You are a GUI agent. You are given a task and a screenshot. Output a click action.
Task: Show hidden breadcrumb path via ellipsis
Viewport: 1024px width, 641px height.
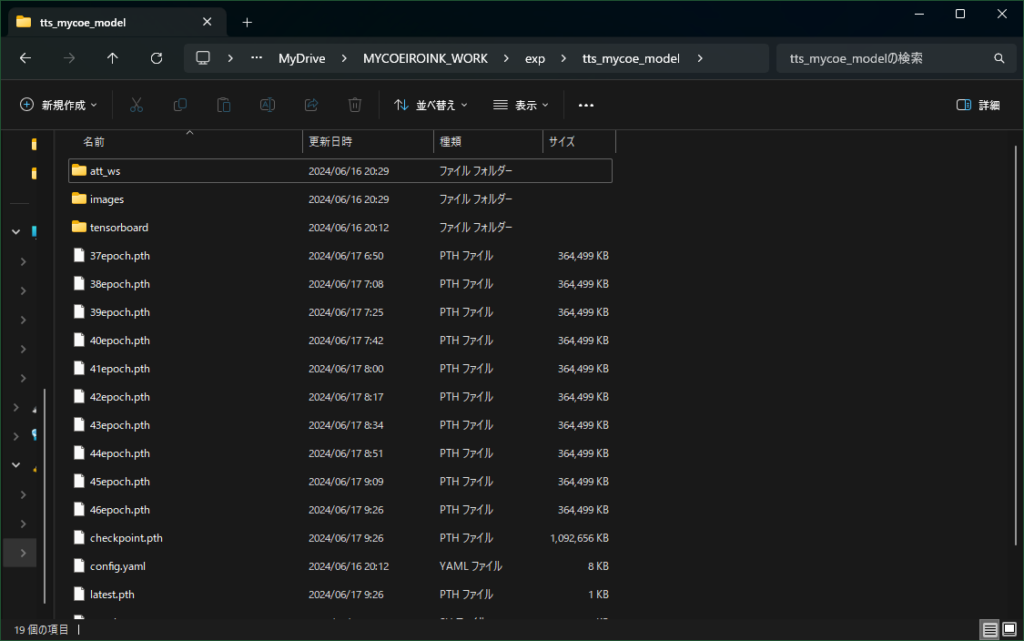point(257,58)
